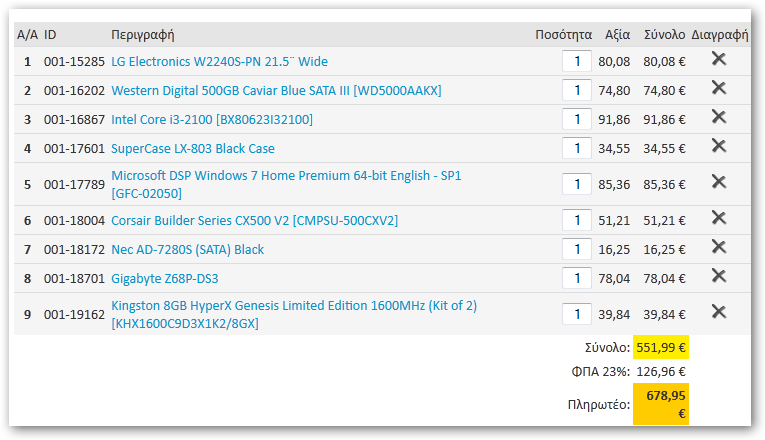Select product ID 001-19162
Screen dimensions: 765x440
(74, 315)
